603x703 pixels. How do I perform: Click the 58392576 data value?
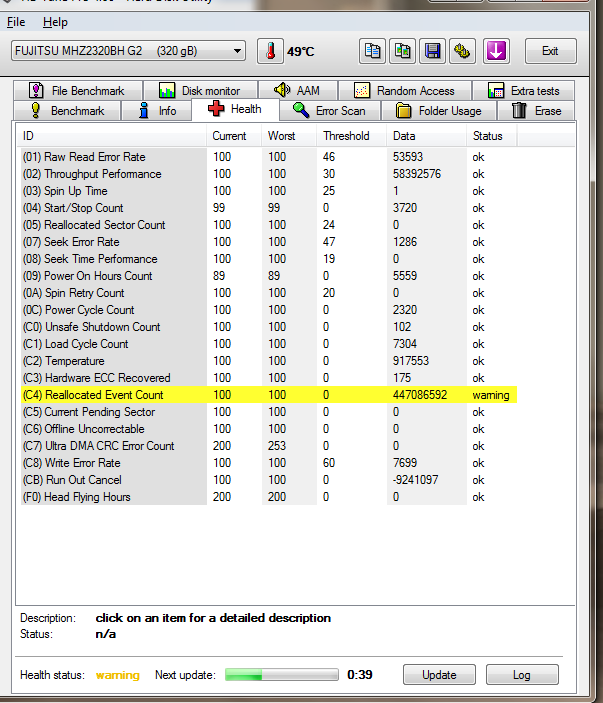coord(417,174)
